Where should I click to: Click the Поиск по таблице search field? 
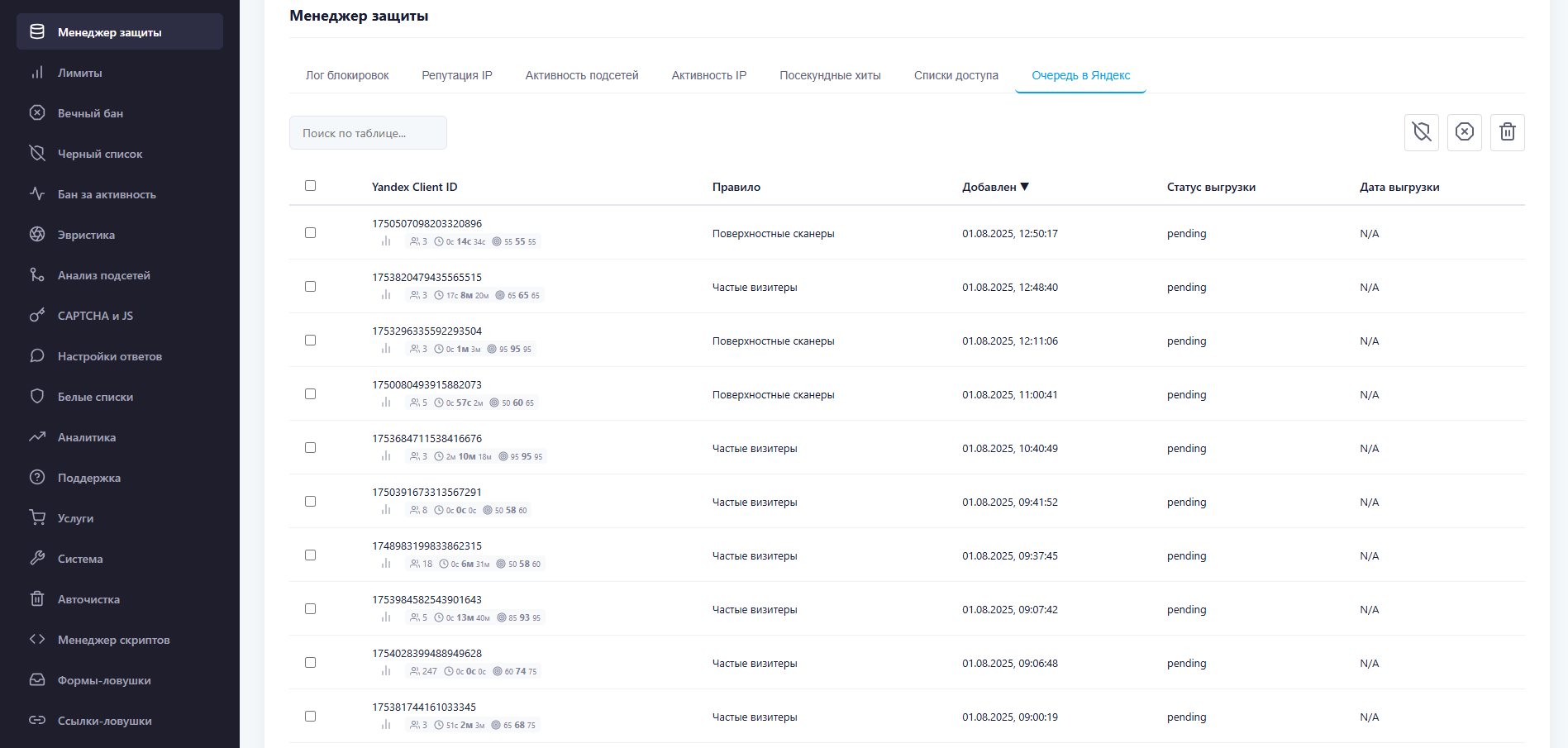(x=368, y=133)
